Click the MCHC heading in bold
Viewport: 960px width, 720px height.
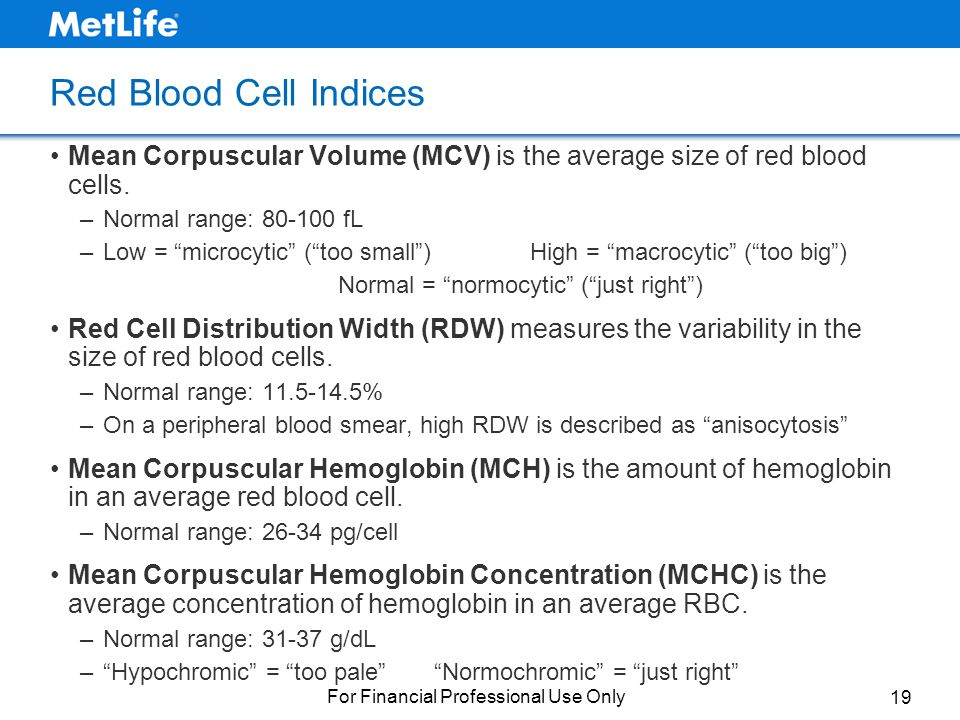pyautogui.click(x=413, y=575)
